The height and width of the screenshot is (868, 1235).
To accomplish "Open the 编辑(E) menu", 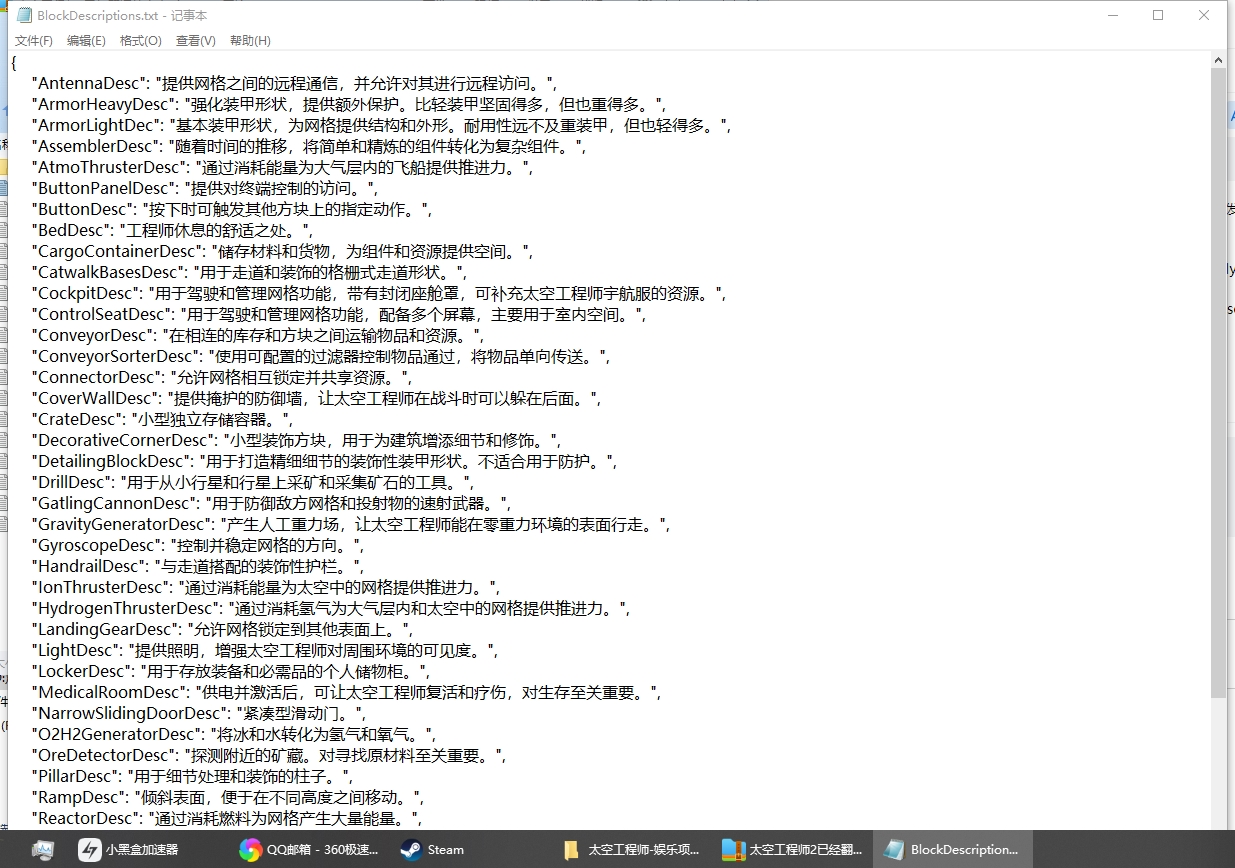I will point(86,41).
